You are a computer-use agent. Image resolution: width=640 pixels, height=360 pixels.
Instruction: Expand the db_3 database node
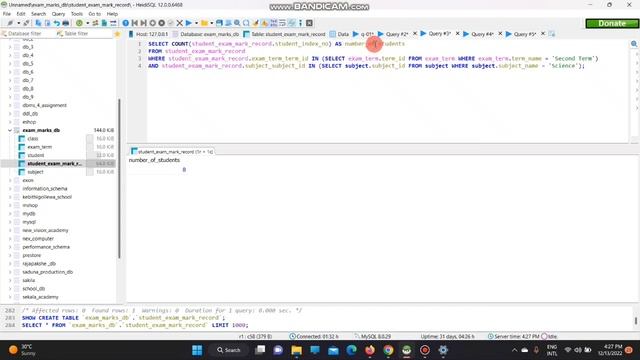(x=10, y=47)
